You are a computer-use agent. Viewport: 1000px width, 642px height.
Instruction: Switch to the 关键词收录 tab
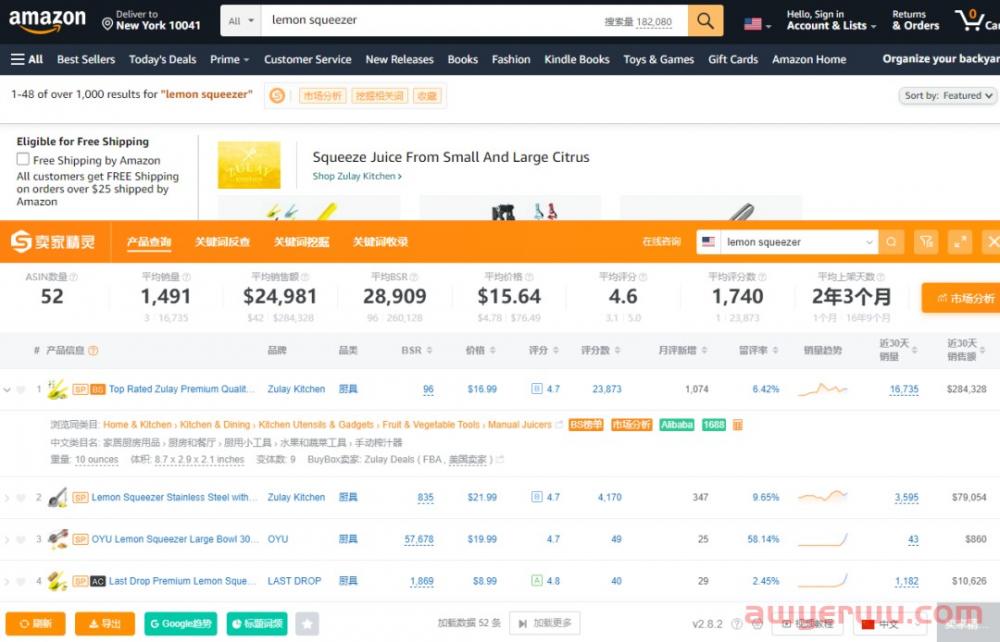tap(380, 242)
